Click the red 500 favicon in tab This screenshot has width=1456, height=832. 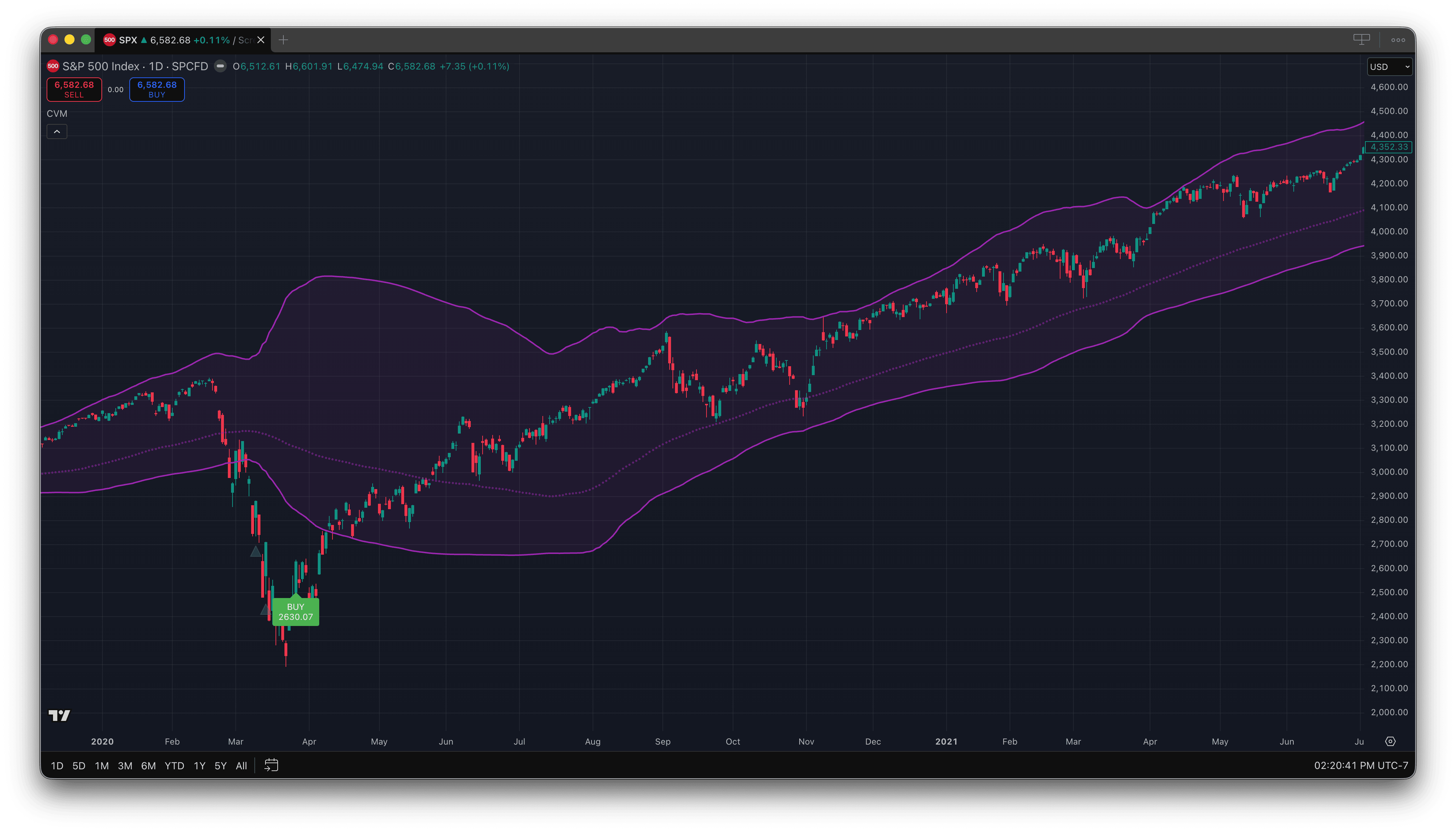point(109,40)
